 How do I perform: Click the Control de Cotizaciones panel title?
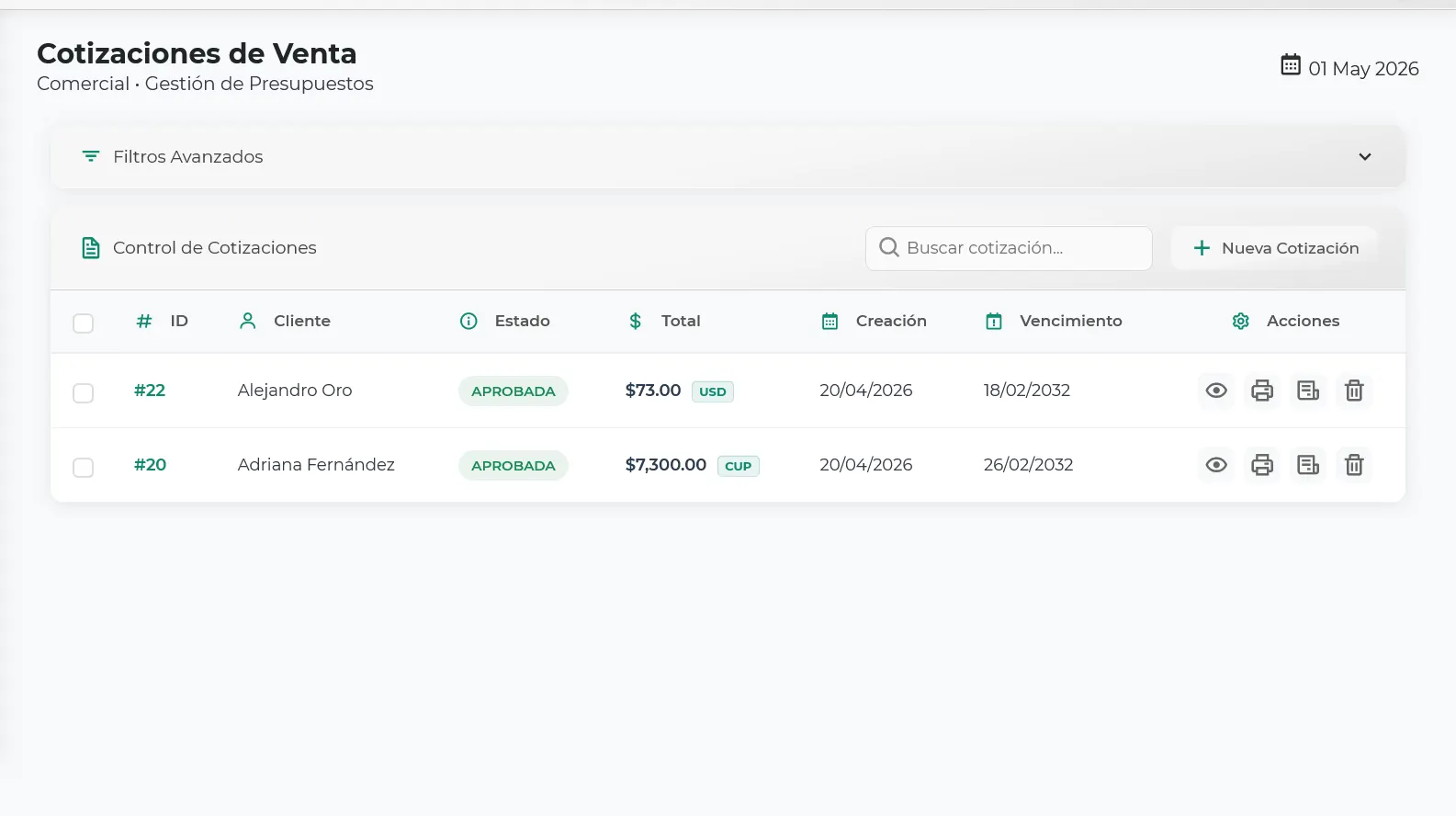coord(215,247)
